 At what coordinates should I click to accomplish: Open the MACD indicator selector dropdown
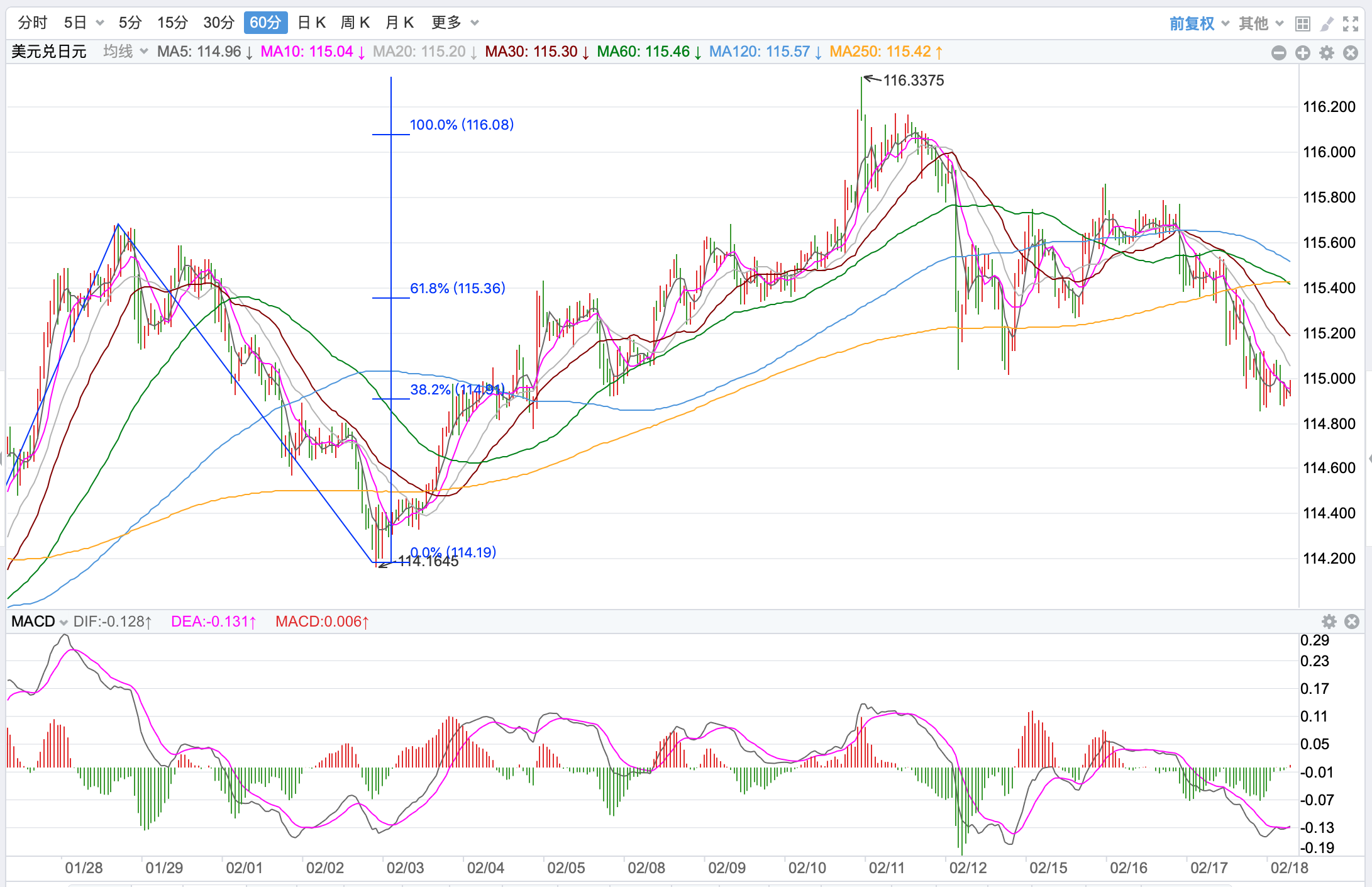(x=40, y=622)
